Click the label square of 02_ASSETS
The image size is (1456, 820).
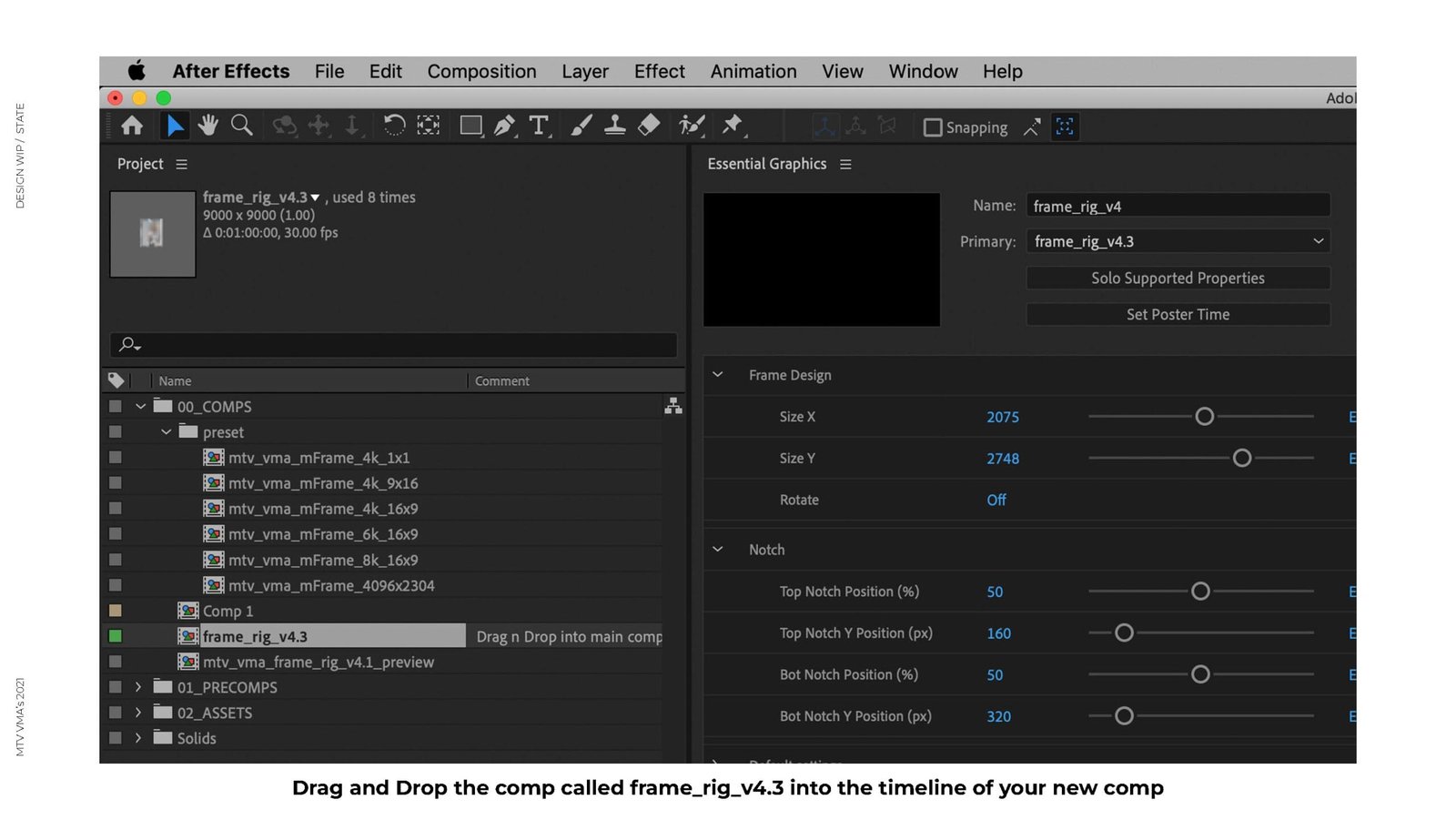click(x=116, y=713)
